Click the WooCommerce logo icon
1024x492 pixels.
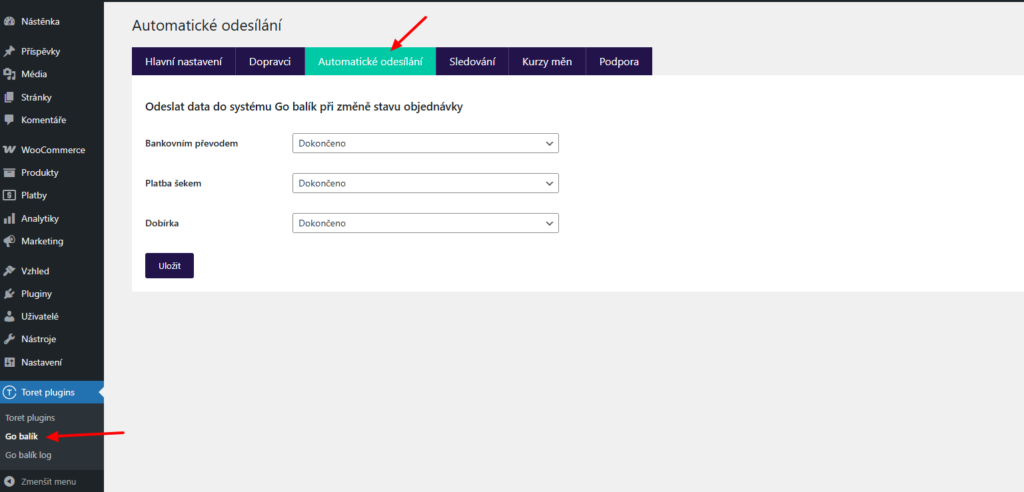(x=9, y=150)
